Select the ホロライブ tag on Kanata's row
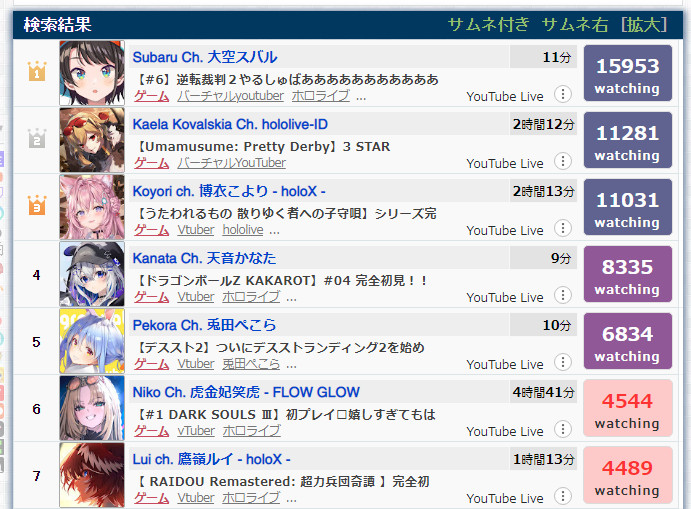This screenshot has height=509, width=691. coord(251,297)
